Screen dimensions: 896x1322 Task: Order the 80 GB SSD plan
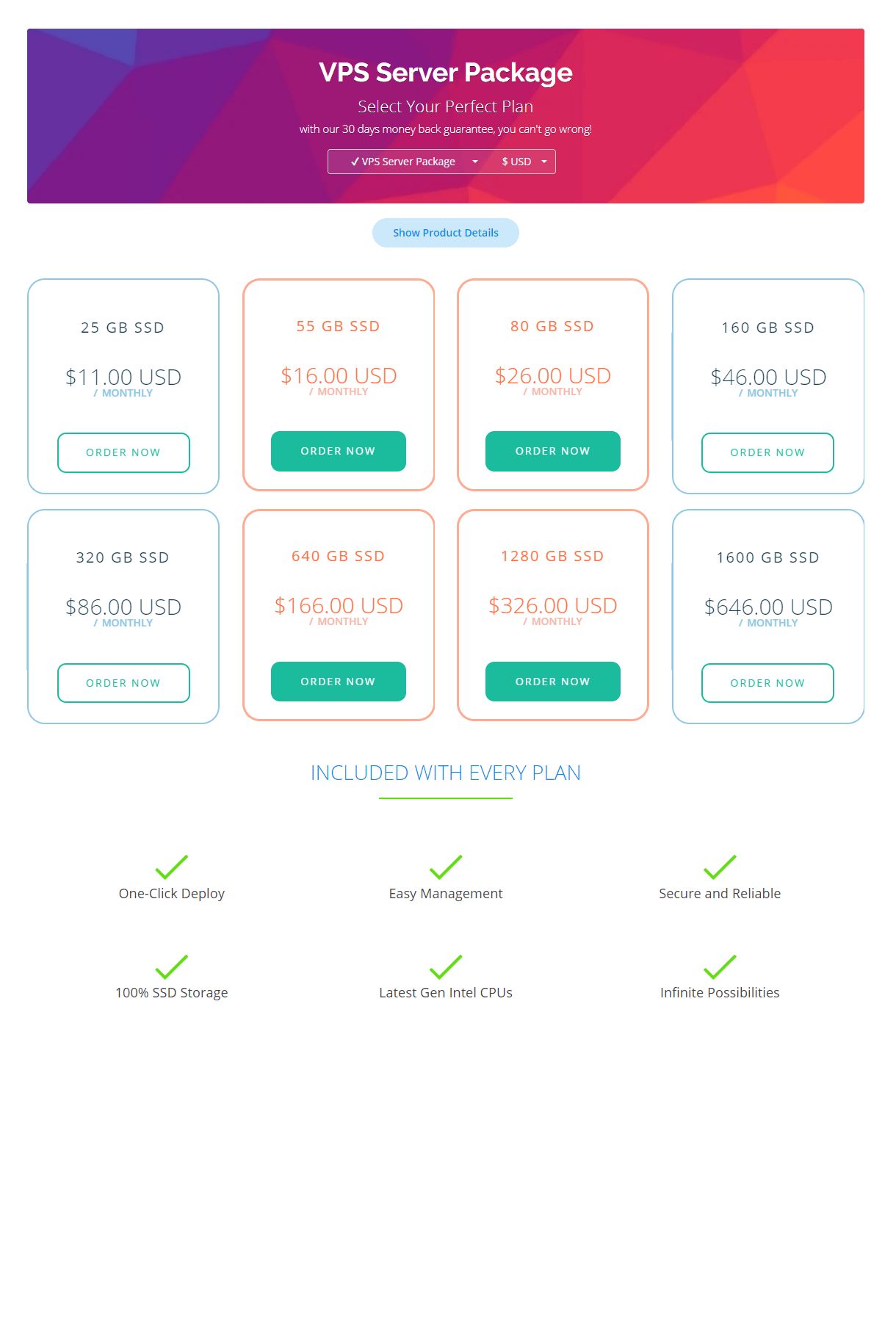(552, 451)
